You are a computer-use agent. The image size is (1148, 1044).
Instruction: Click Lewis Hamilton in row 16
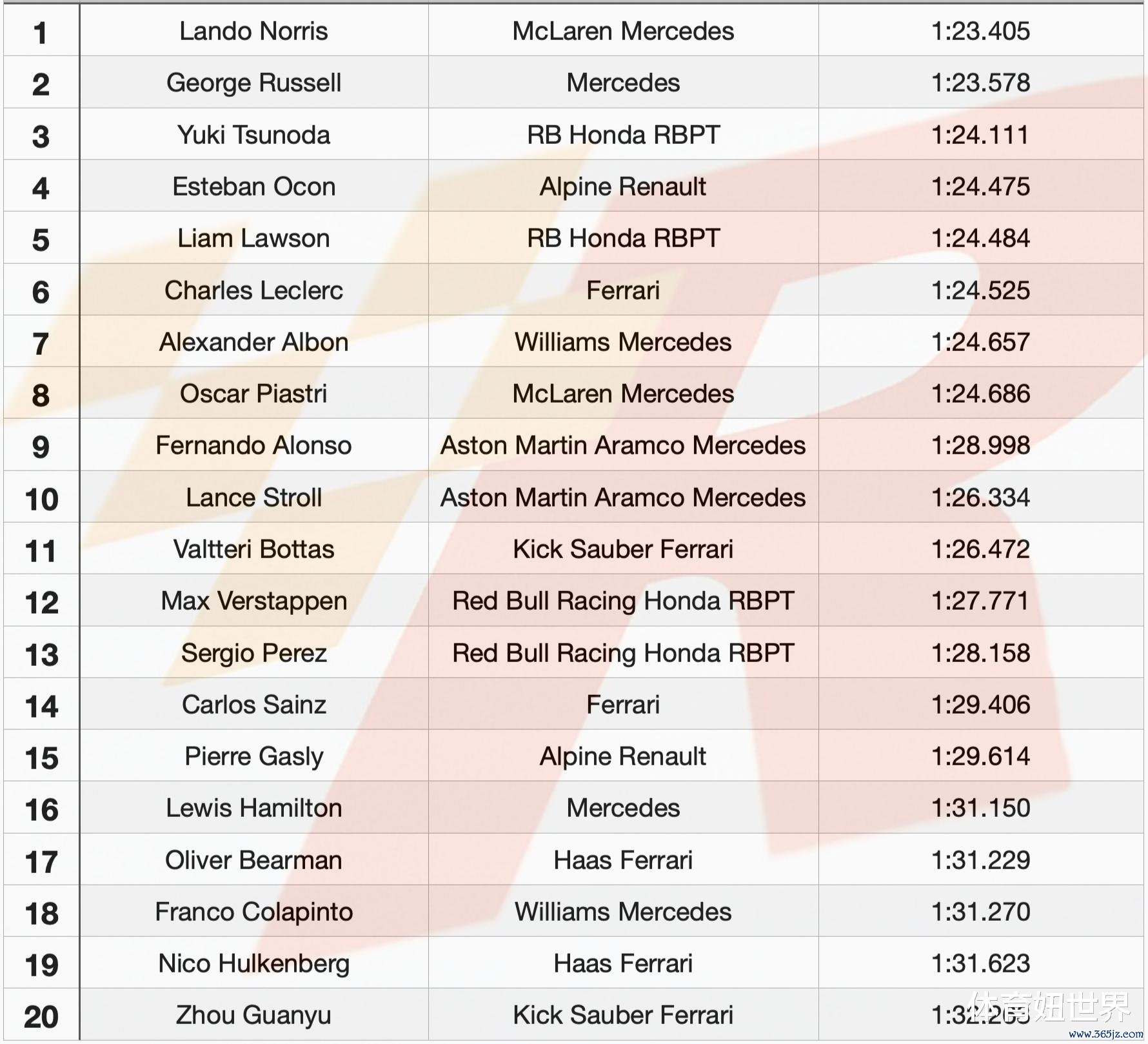[253, 808]
